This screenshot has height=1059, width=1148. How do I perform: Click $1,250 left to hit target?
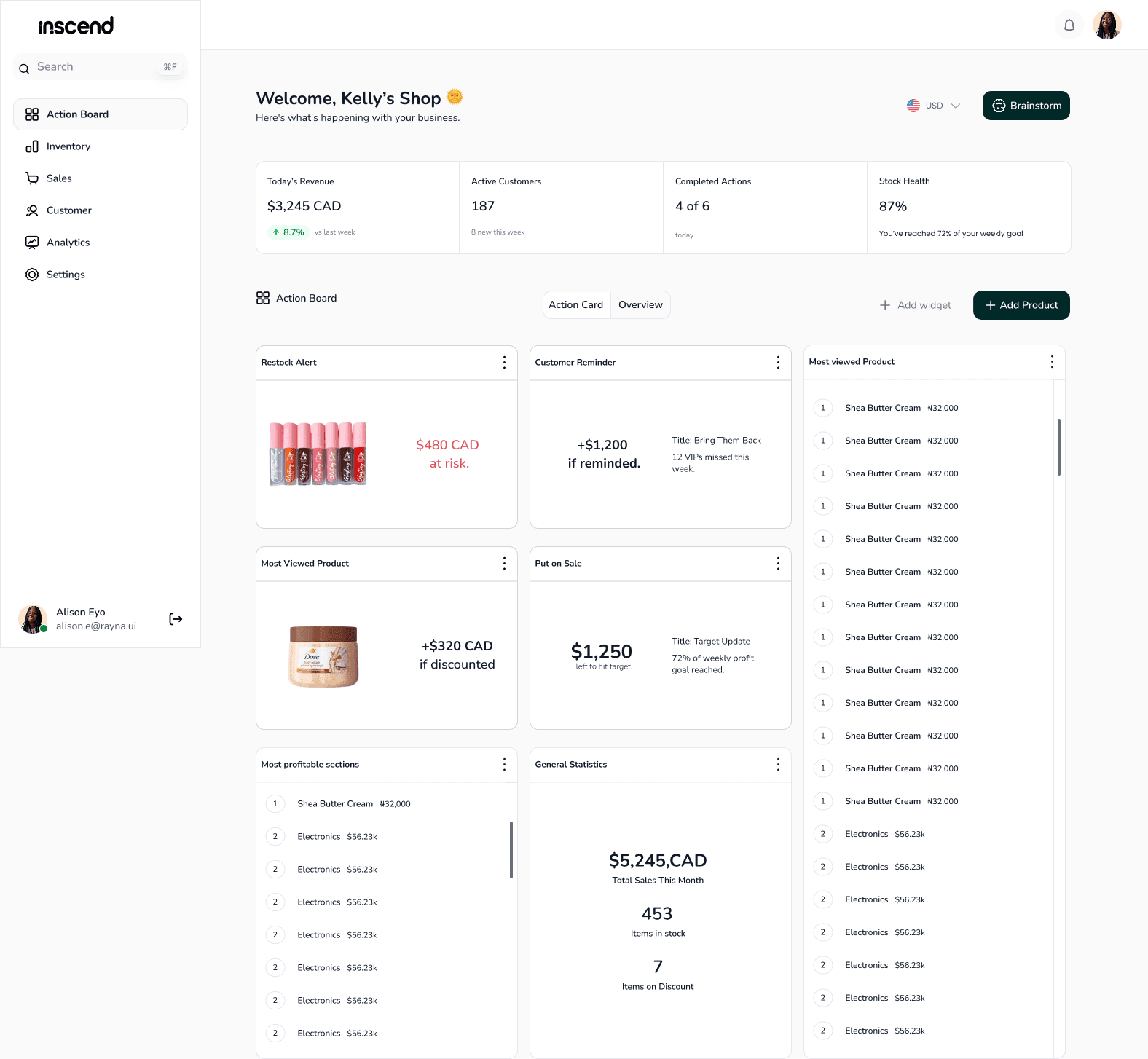click(x=602, y=656)
